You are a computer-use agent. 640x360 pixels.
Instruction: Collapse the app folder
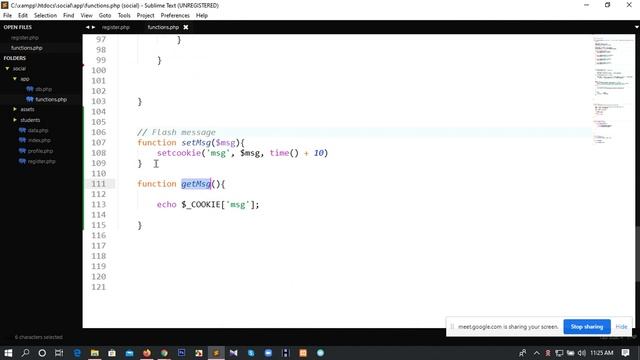click(15, 79)
